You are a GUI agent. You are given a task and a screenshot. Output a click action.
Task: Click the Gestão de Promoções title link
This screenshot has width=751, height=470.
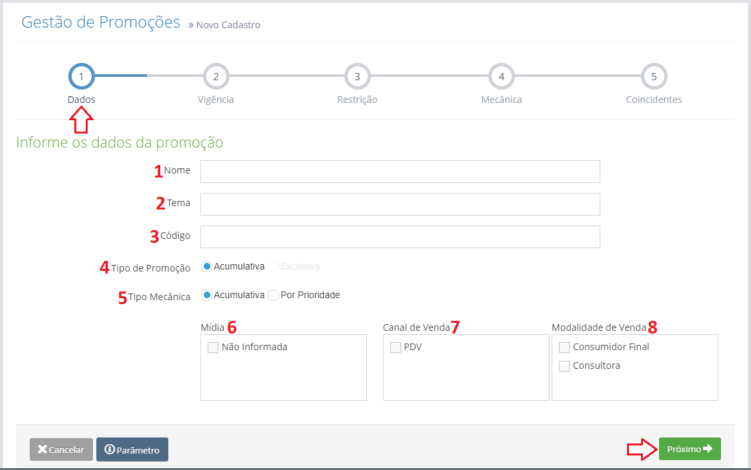101,22
